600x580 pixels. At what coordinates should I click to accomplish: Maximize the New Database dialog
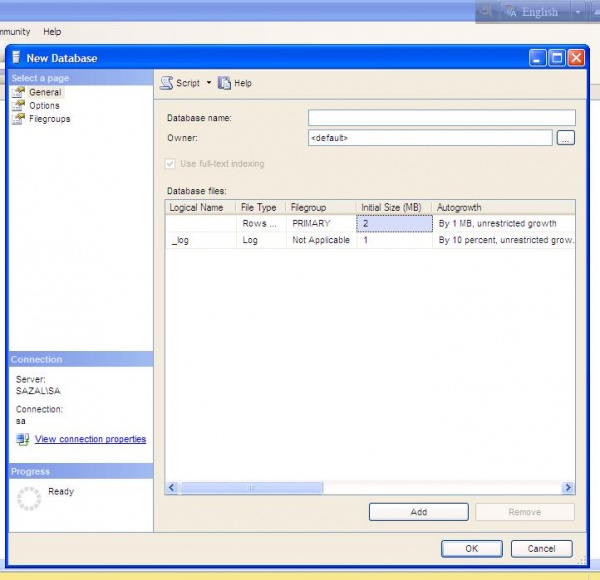click(557, 59)
